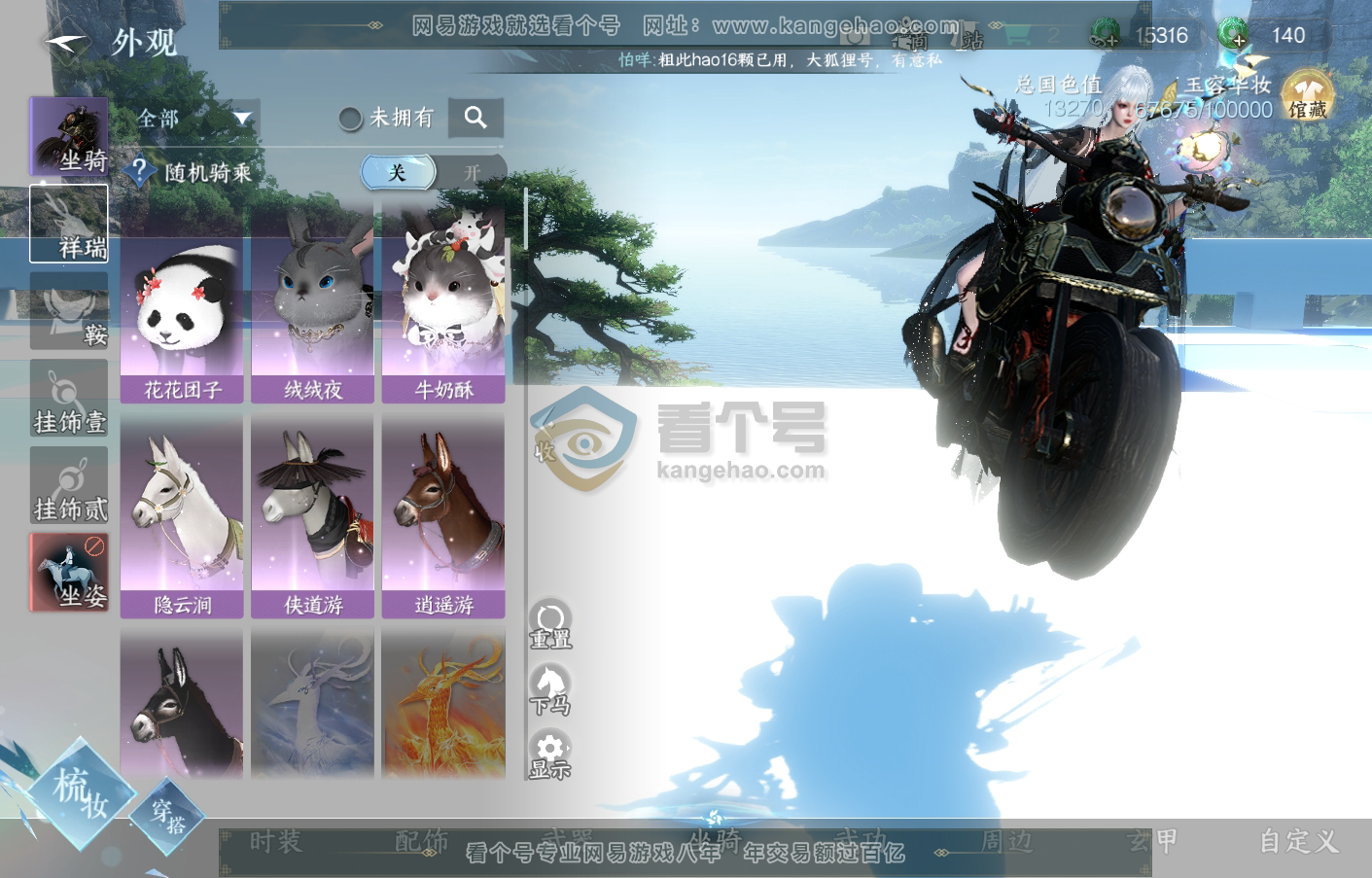Open the 穿搭 outfit diamond button
The width and height of the screenshot is (1372, 878).
[168, 815]
